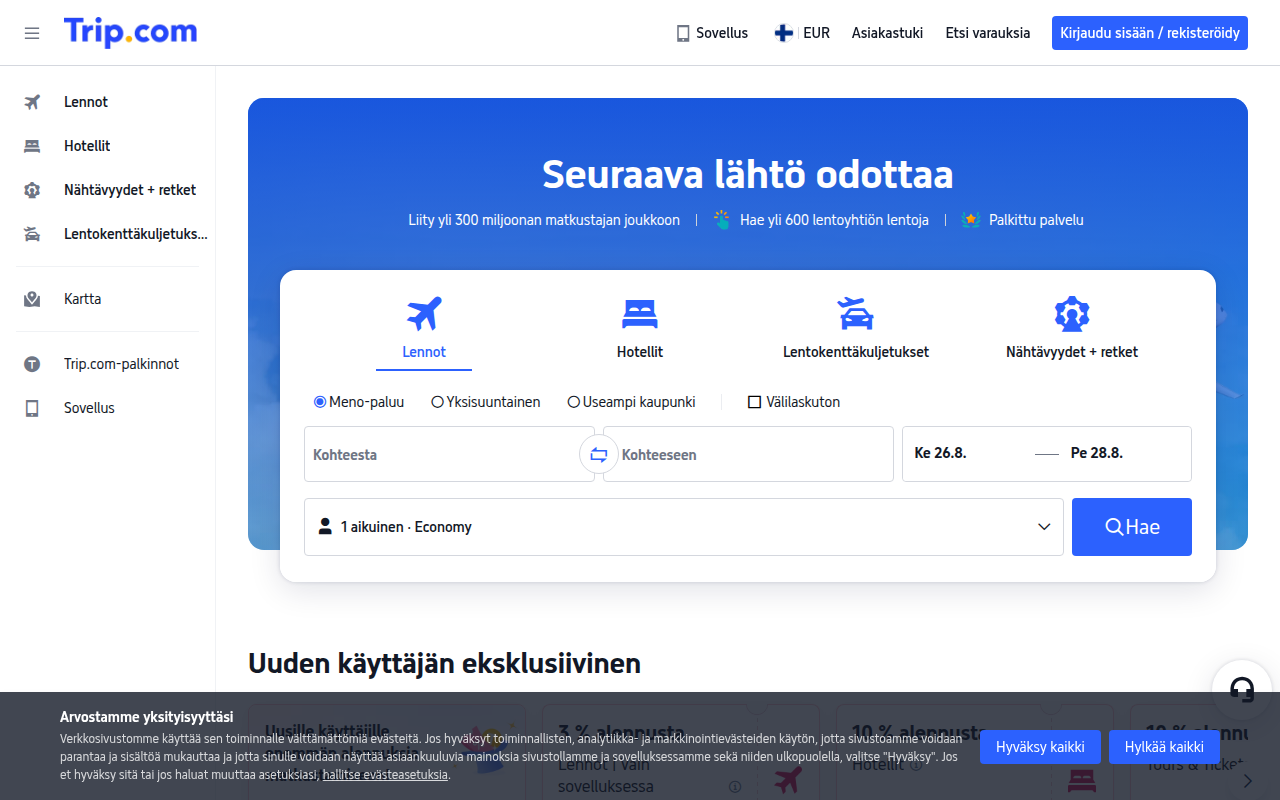Click the bed icon in sidebar Hotellit

point(32,146)
